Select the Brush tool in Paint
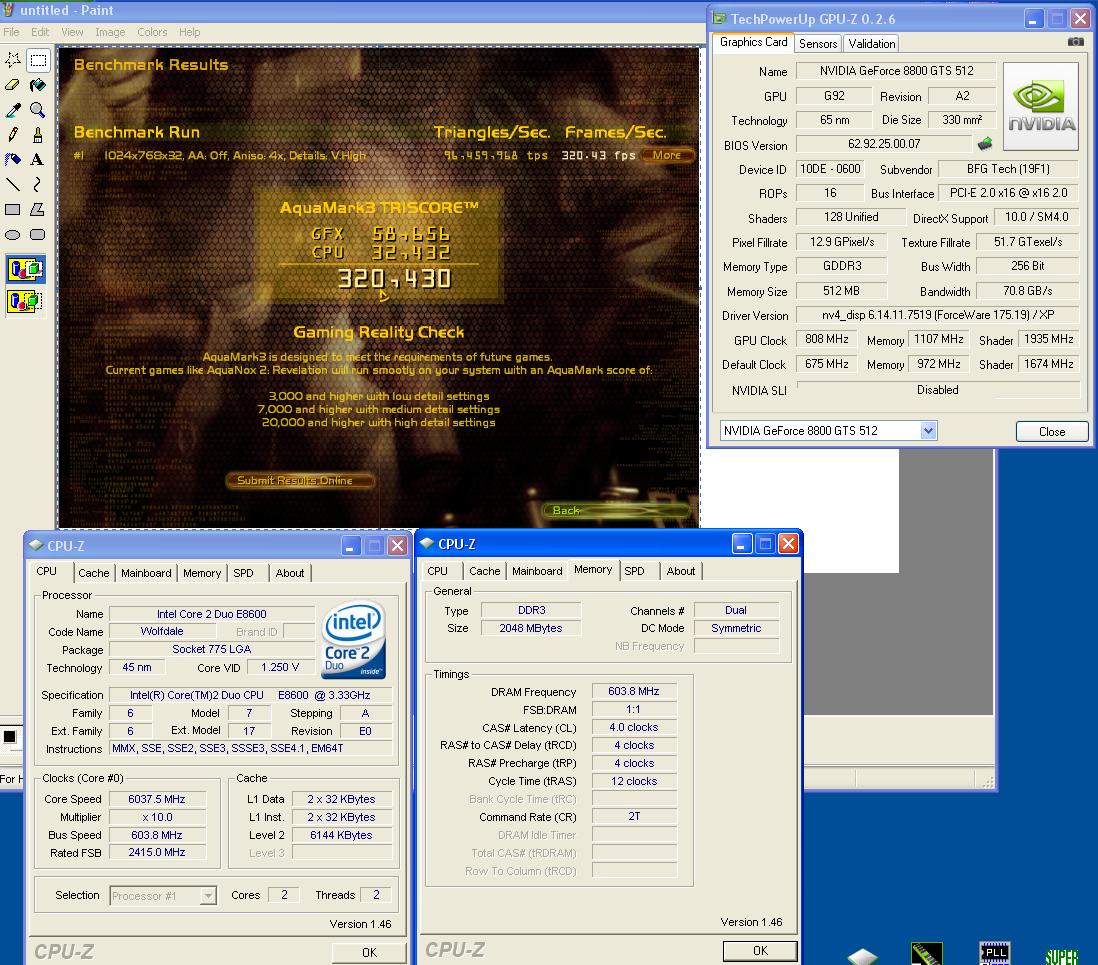The image size is (1098, 965). click(38, 134)
